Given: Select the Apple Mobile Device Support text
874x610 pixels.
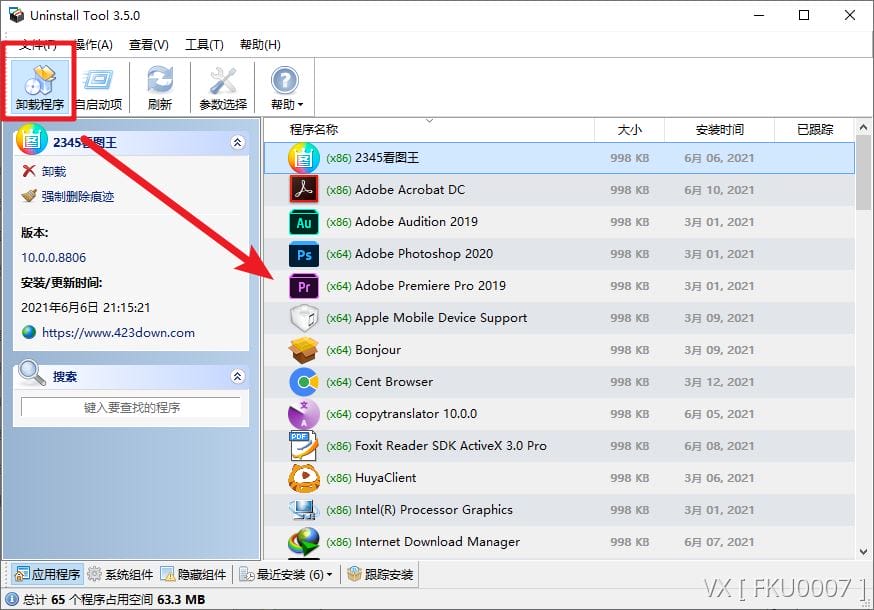Looking at the screenshot, I should [x=441, y=318].
